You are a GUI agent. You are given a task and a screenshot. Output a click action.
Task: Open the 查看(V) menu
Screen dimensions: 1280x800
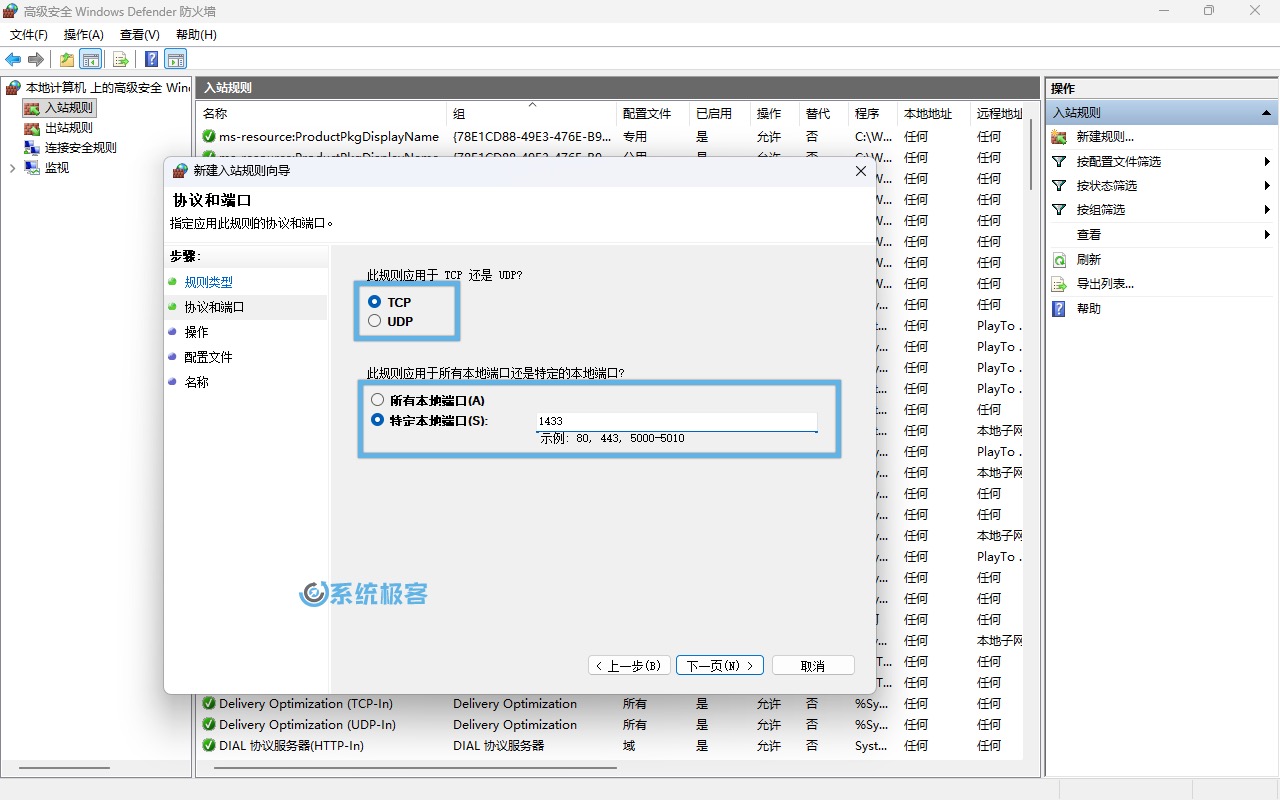click(x=139, y=35)
